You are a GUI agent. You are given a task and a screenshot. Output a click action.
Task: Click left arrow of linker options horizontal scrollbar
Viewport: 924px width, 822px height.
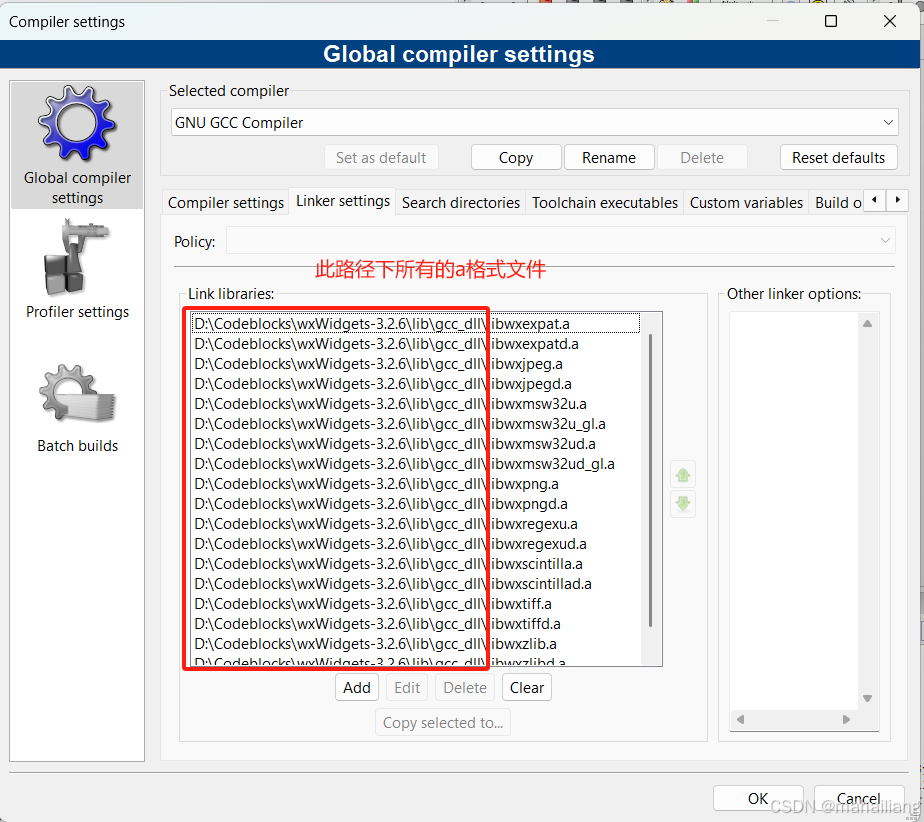coord(740,719)
